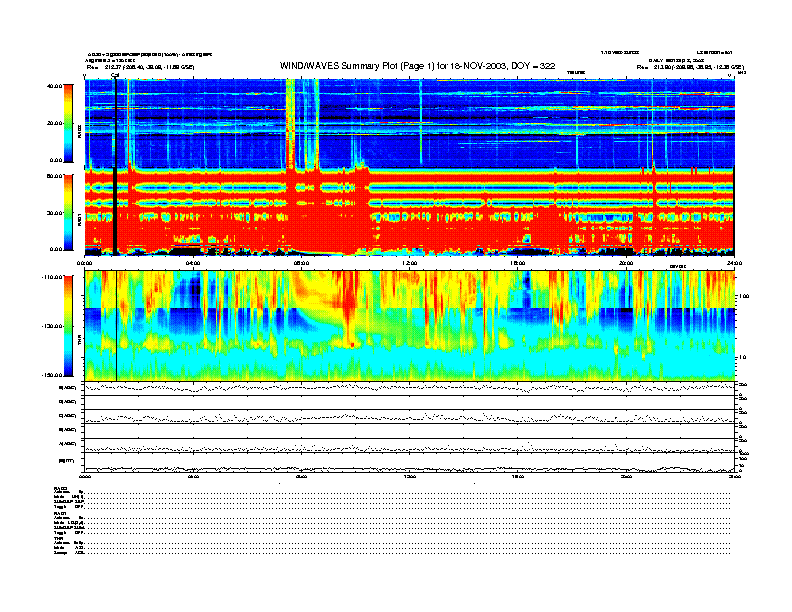Screen dimensions: 792x612
Task: Click 04:00 tick label below RAD1 spectrogram
Action: coord(193,263)
